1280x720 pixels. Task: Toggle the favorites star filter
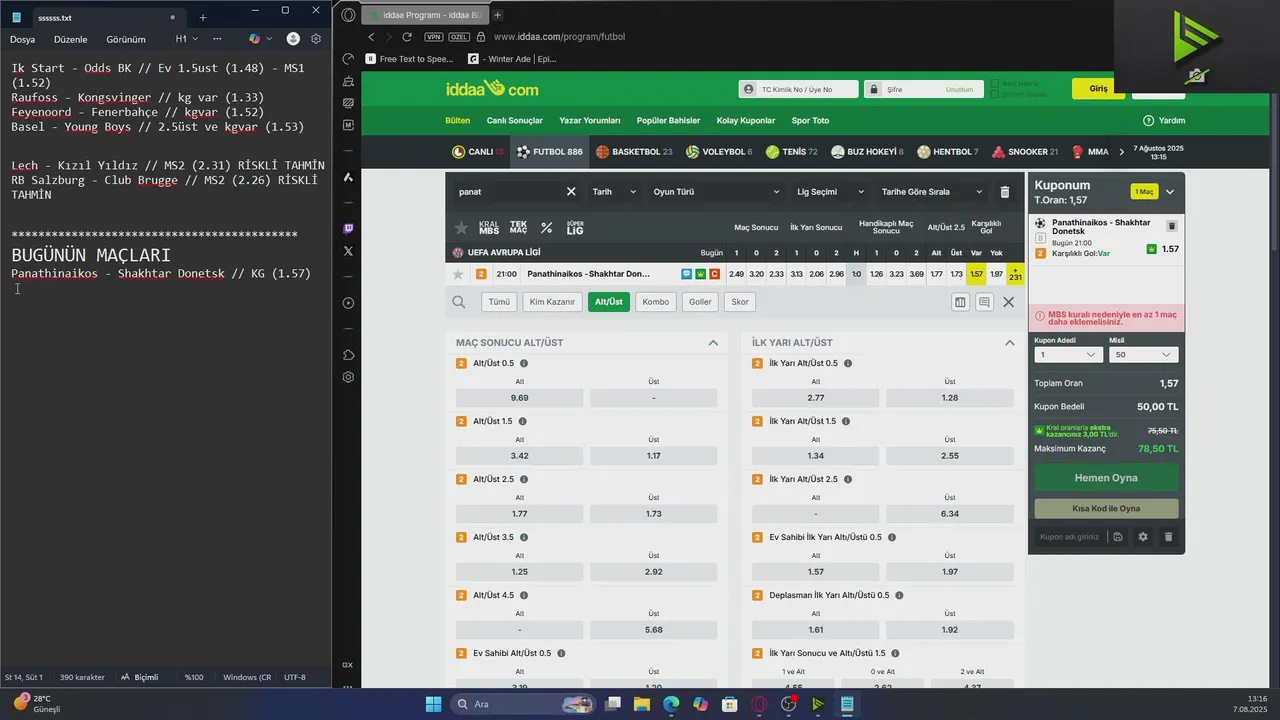click(461, 228)
